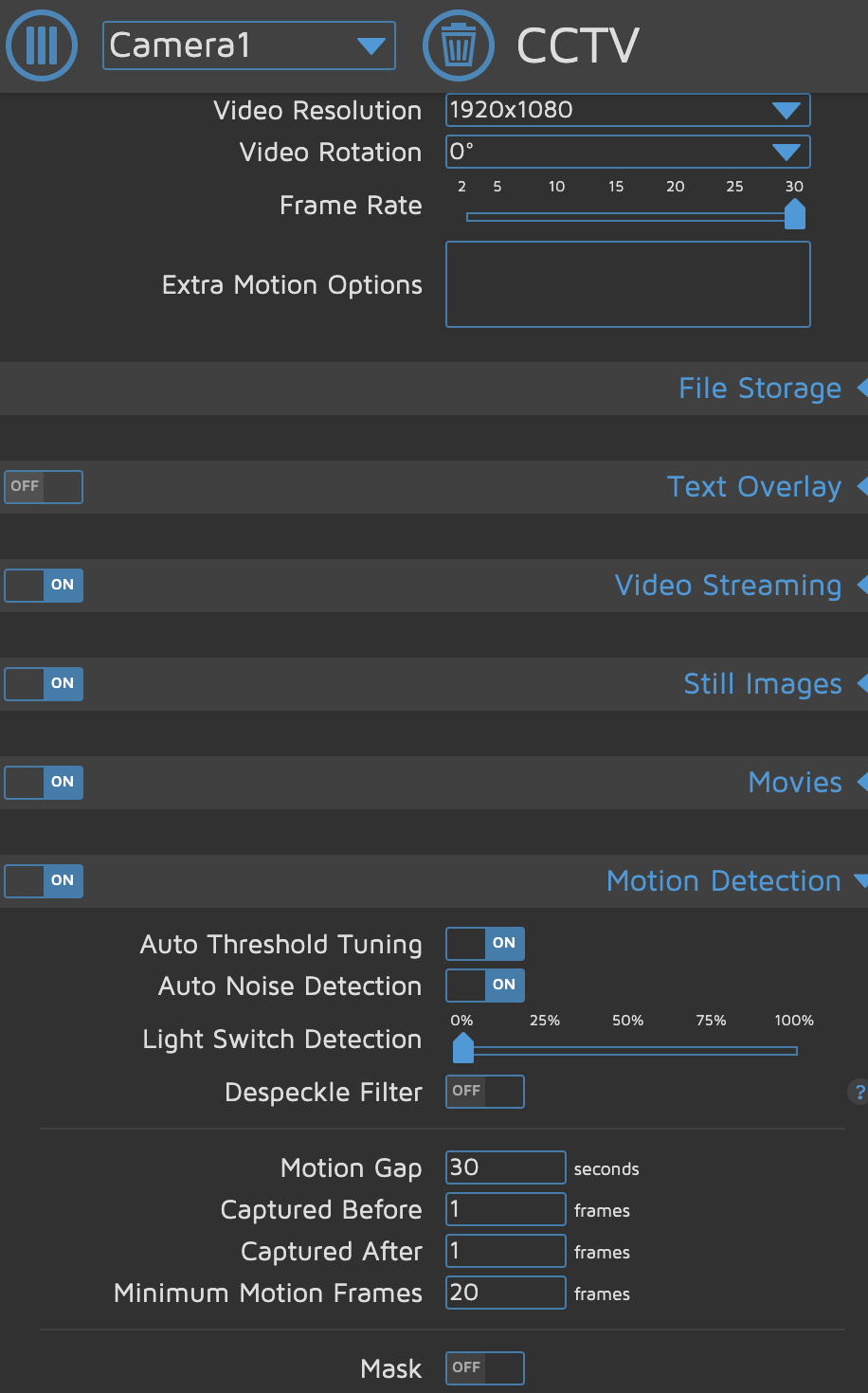This screenshot has width=868, height=1393.
Task: Turn off the Movies switch
Action: [44, 783]
